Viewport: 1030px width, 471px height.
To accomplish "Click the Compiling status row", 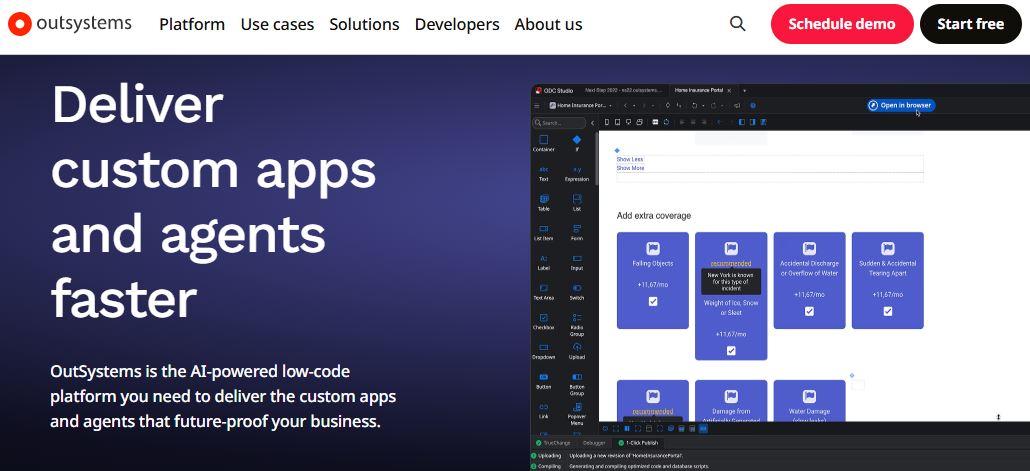I will pos(621,466).
